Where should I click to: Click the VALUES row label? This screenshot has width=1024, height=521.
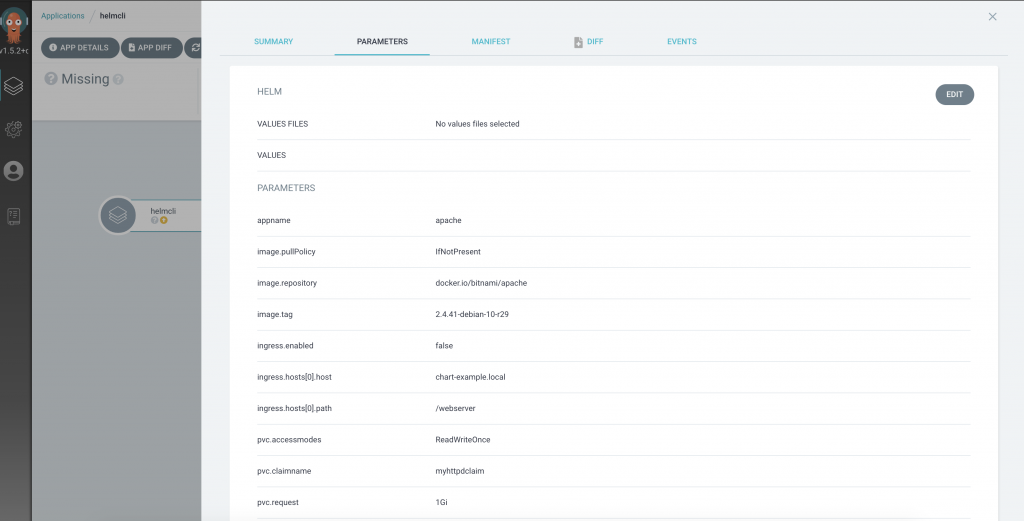tap(272, 155)
